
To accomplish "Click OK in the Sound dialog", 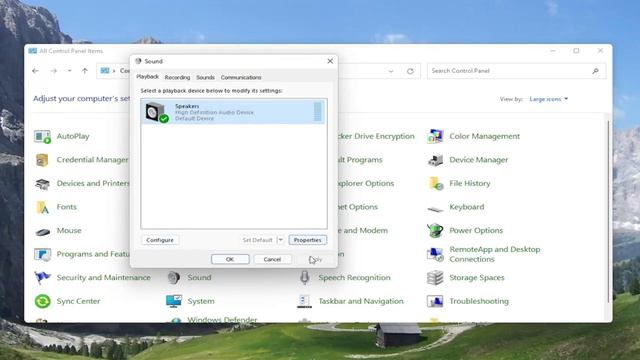I will tap(230, 259).
